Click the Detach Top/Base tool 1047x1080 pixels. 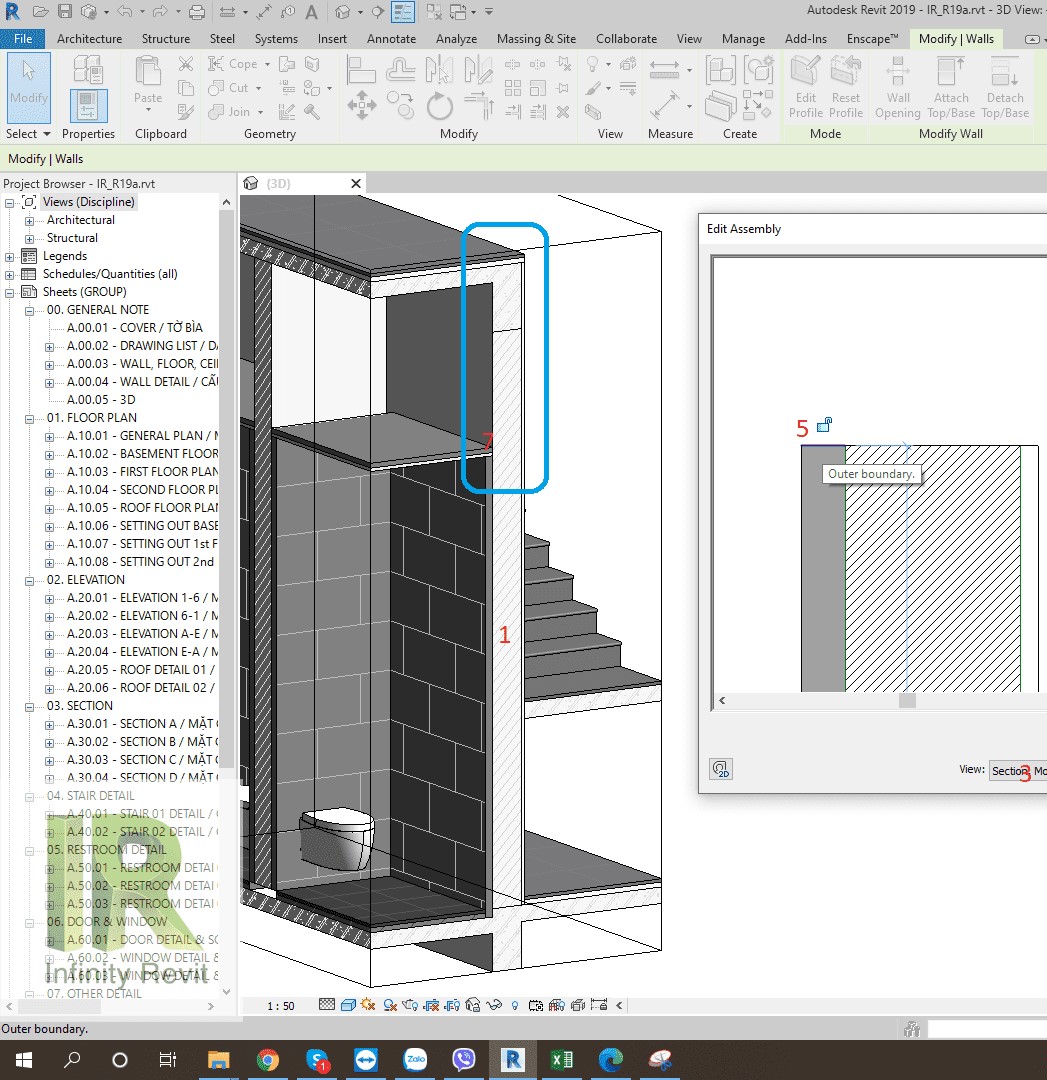[x=1005, y=87]
